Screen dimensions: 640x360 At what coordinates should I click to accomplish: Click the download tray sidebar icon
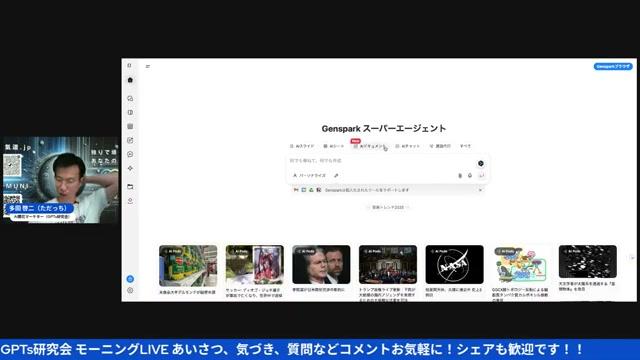tap(130, 201)
